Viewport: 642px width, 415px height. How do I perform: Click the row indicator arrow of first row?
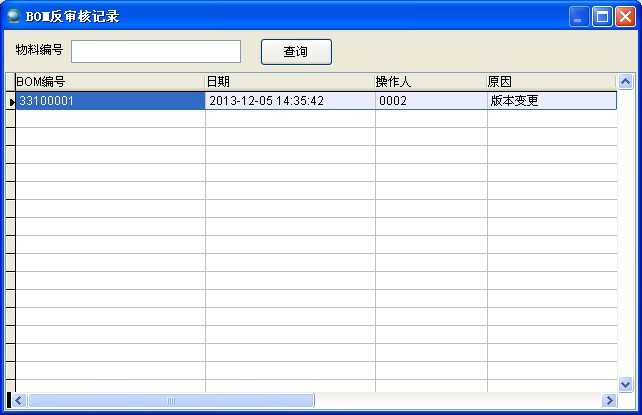click(11, 101)
